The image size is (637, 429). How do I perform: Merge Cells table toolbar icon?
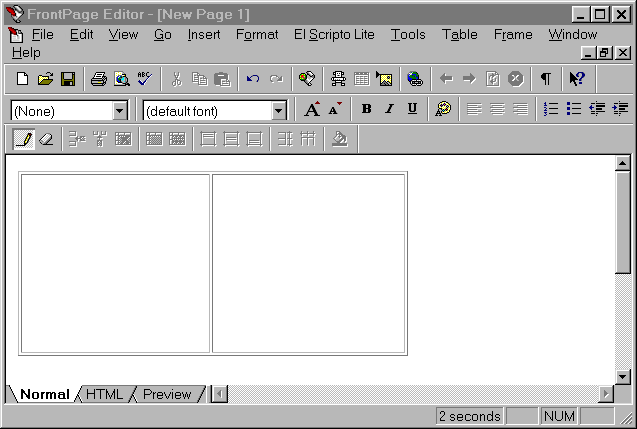pyautogui.click(x=154, y=139)
